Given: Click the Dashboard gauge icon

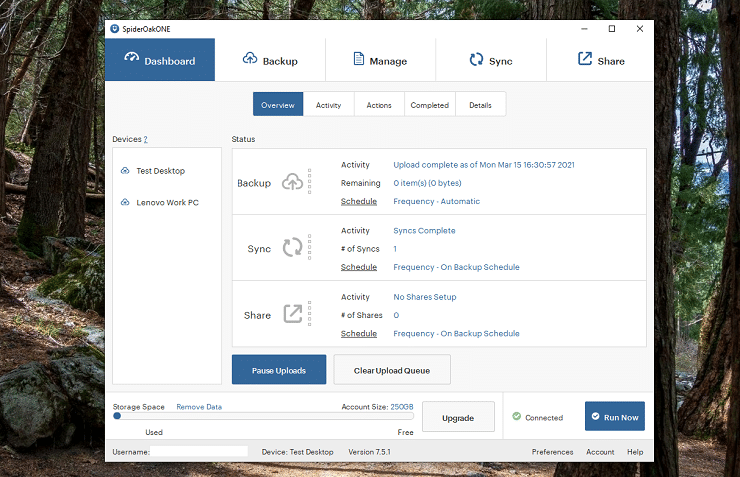Looking at the screenshot, I should 132,58.
